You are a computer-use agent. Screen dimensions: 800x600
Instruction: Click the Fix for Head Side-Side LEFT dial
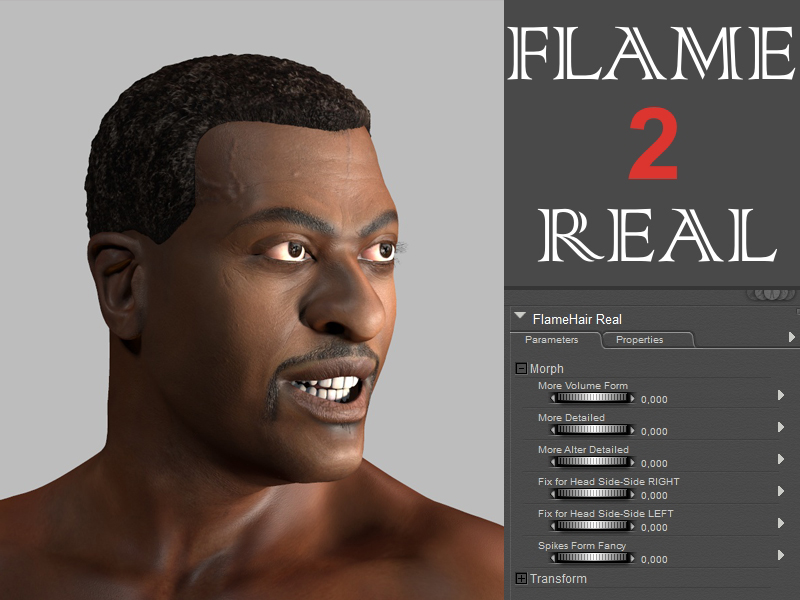click(x=592, y=526)
